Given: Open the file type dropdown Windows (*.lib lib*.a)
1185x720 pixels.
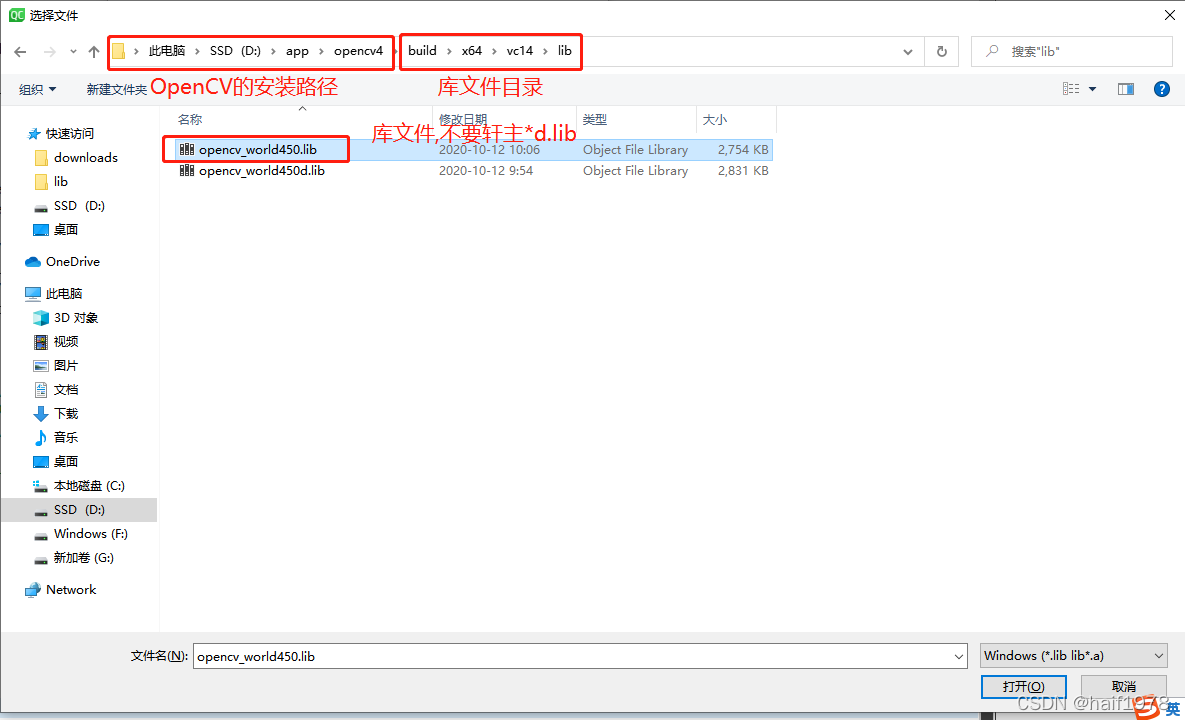Looking at the screenshot, I should 1073,655.
